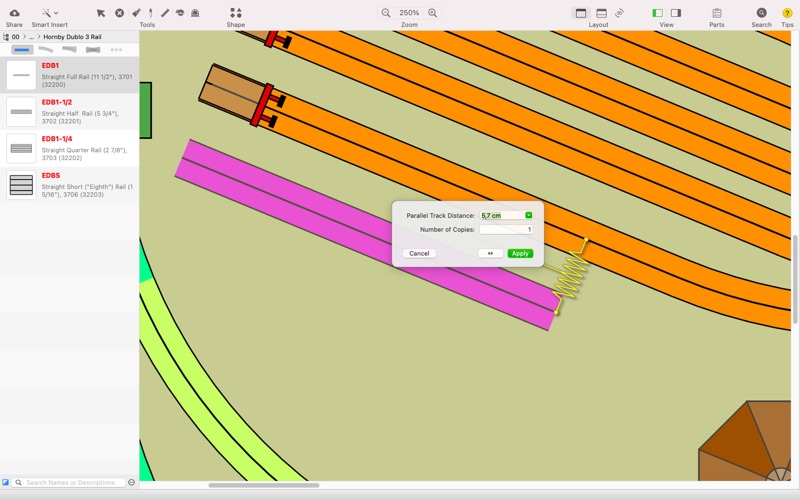
Task: Select the straight track category tab
Action: pos(20,49)
